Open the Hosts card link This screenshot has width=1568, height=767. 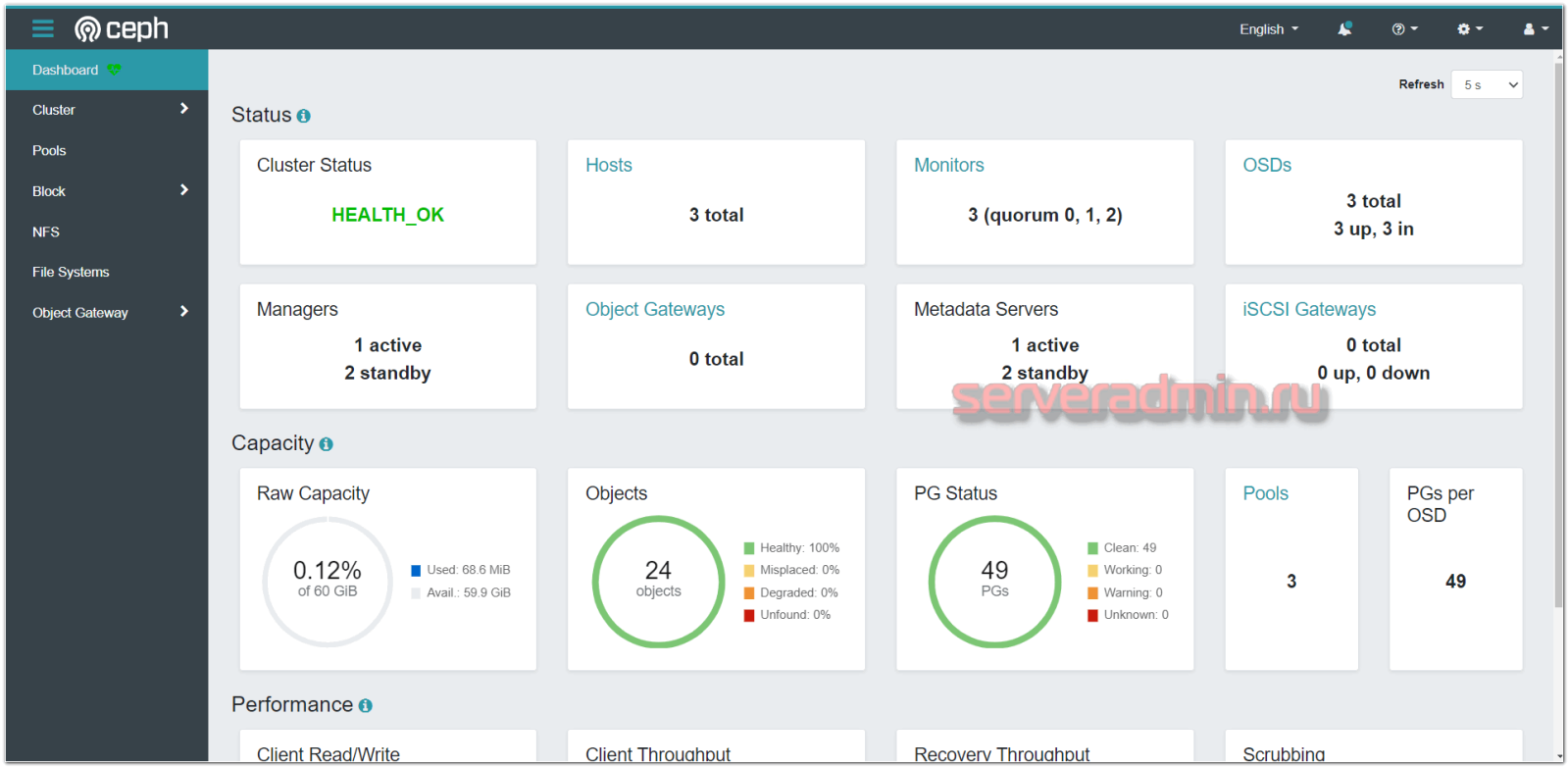pos(608,166)
